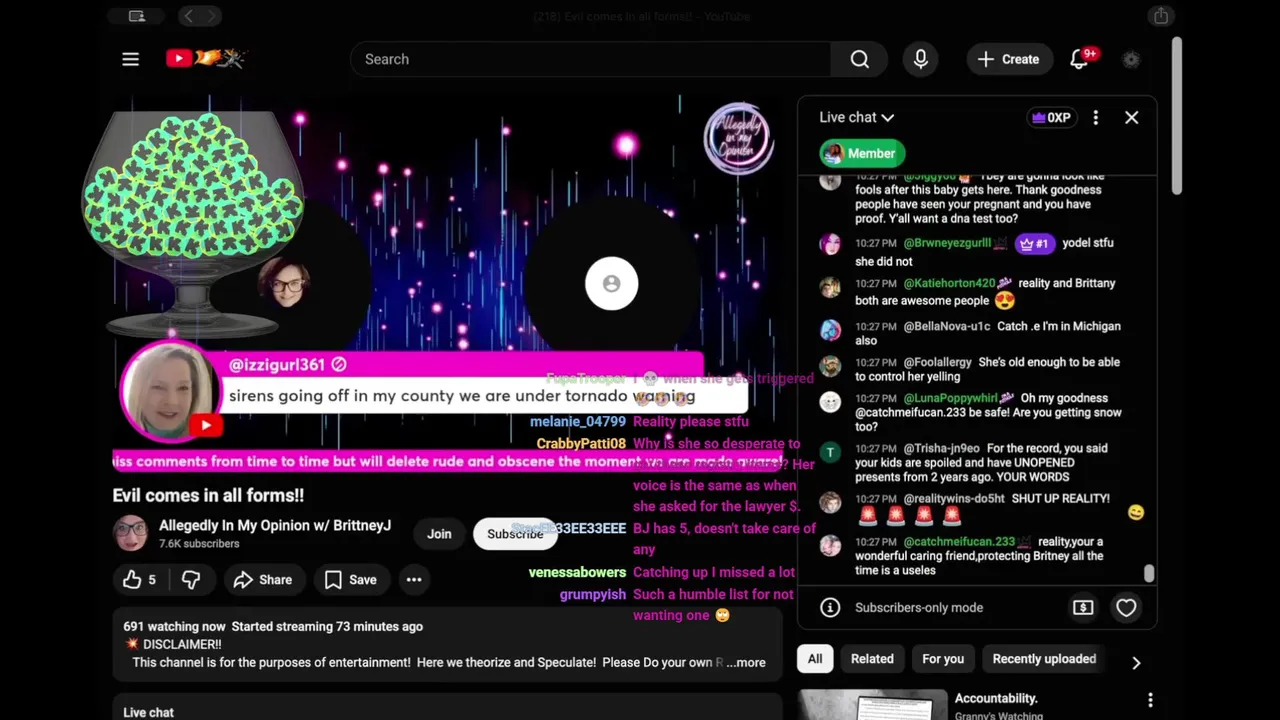Click the #1 crown badge by Brwneyezgurlll
Image resolution: width=1280 pixels, height=720 pixels.
(1034, 243)
